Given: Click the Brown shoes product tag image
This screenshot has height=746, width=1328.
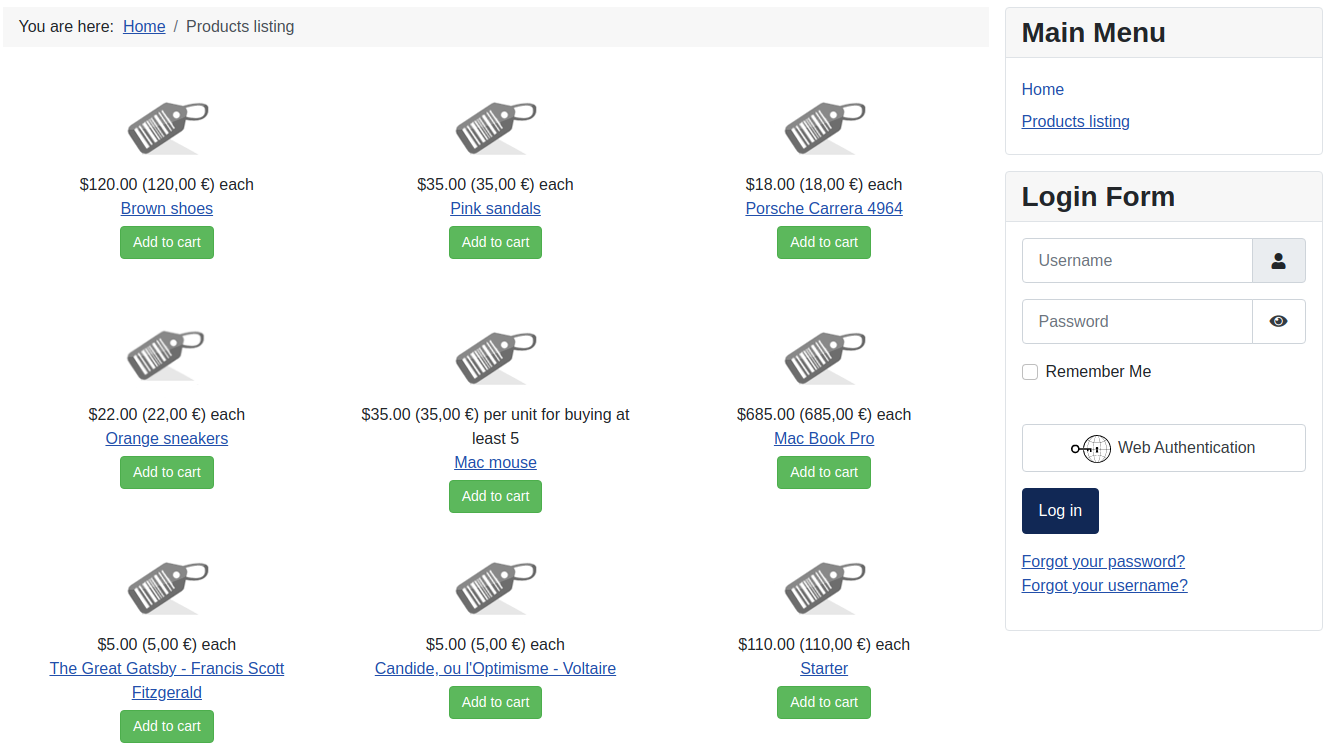Looking at the screenshot, I should point(167,127).
